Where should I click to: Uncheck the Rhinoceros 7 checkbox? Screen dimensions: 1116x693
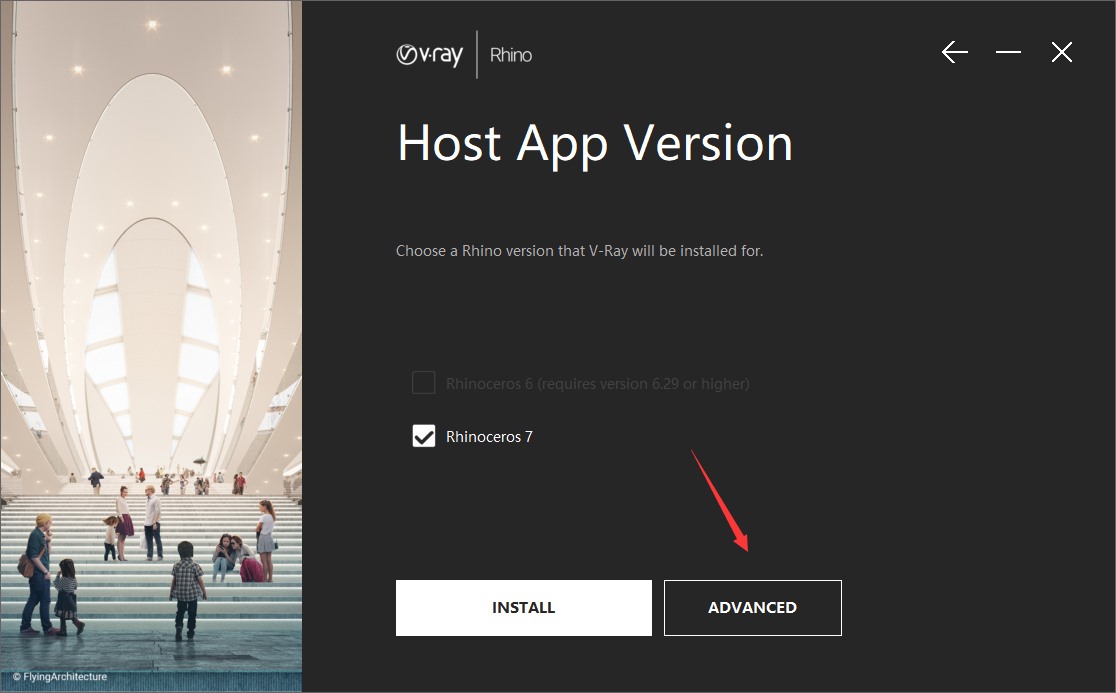[x=423, y=435]
